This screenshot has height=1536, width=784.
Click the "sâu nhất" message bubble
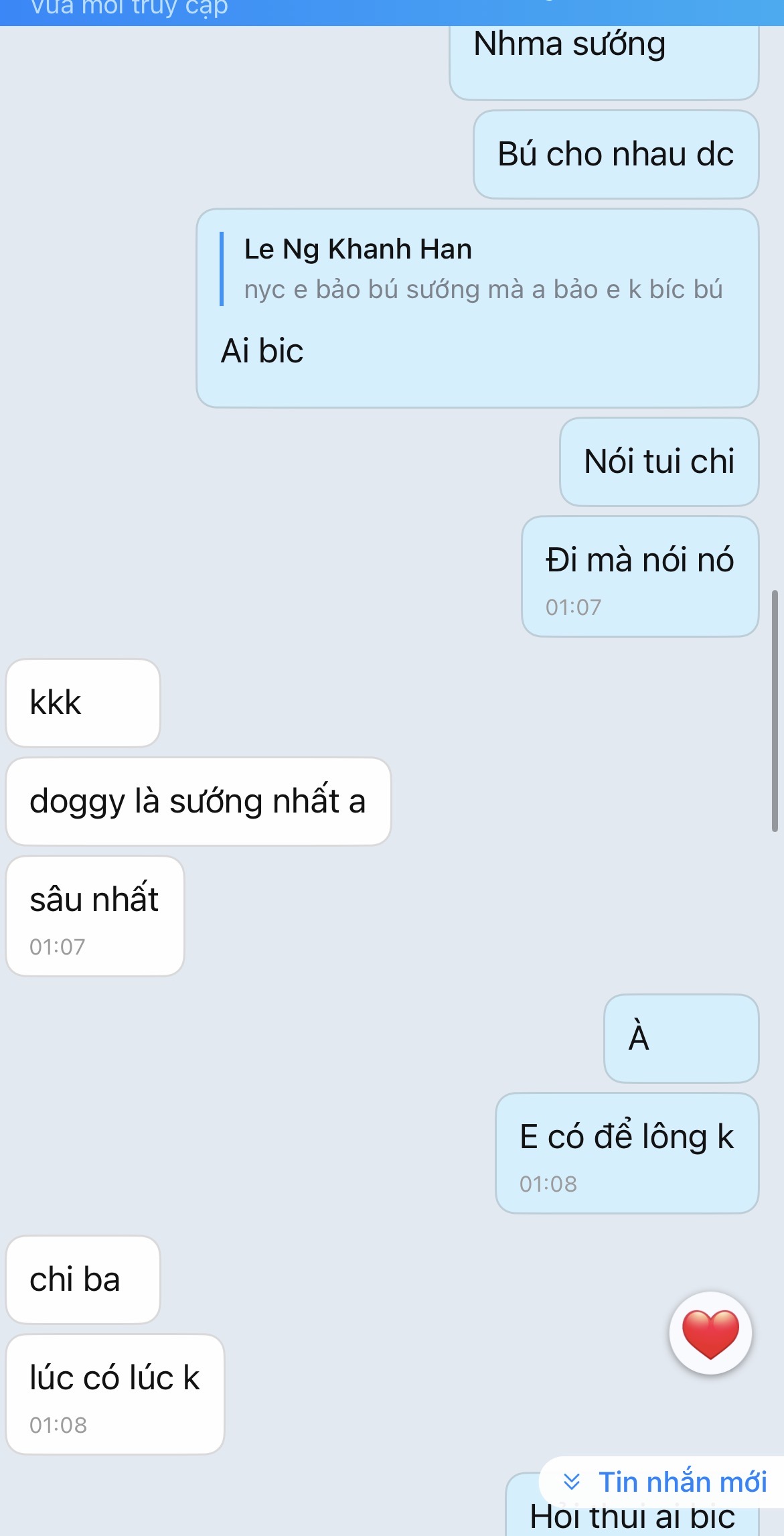pyautogui.click(x=95, y=916)
